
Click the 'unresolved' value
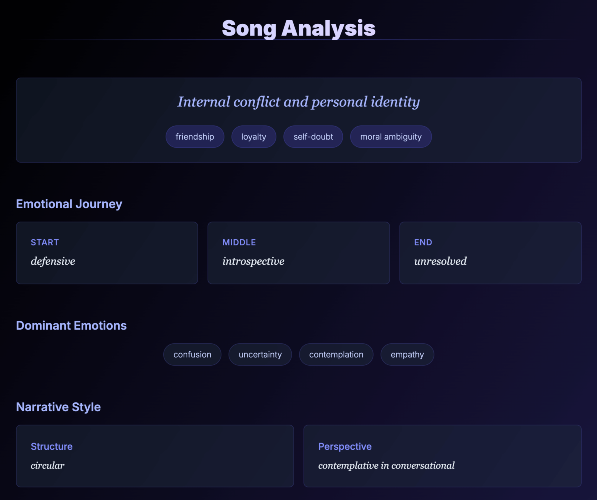[440, 261]
